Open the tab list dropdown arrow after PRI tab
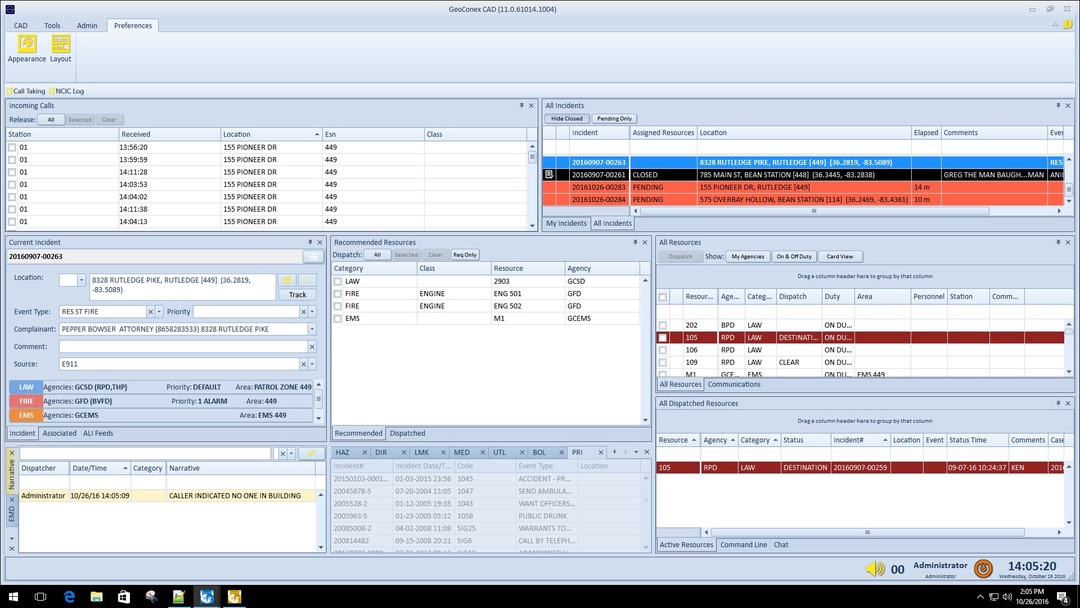1080x608 pixels. [636, 452]
